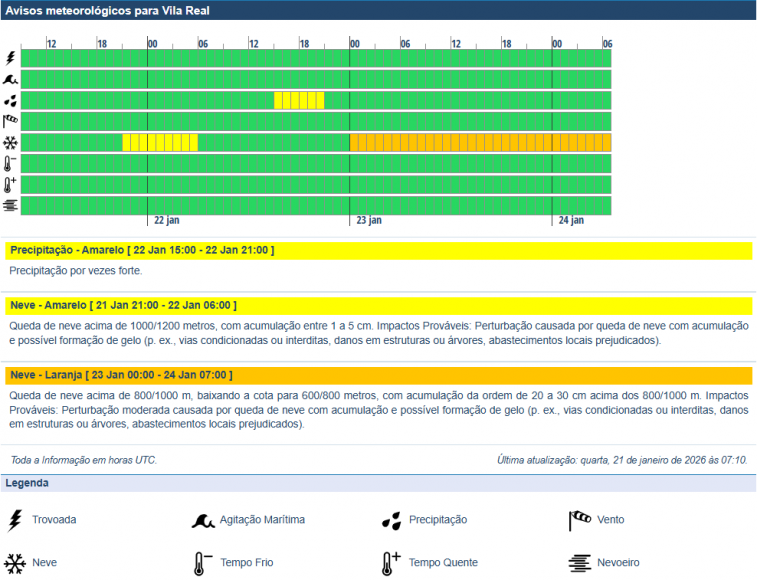Click the 'Avisos meteorológicos para Vila Real' title bar
Screen dimensions: 757x580
378,11
